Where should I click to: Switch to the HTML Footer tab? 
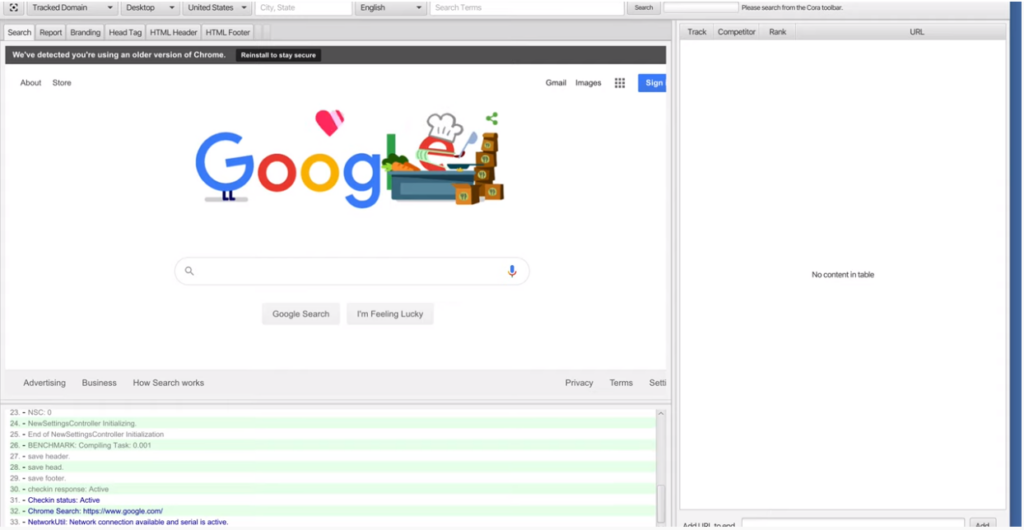[x=227, y=33]
